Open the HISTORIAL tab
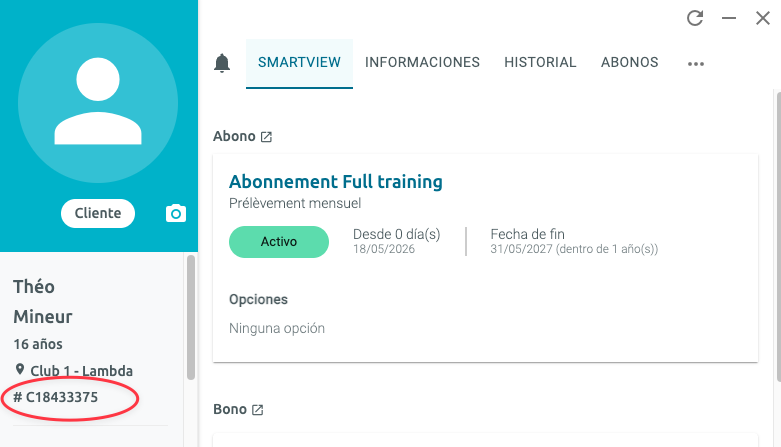The width and height of the screenshot is (781, 447). pyautogui.click(x=540, y=63)
